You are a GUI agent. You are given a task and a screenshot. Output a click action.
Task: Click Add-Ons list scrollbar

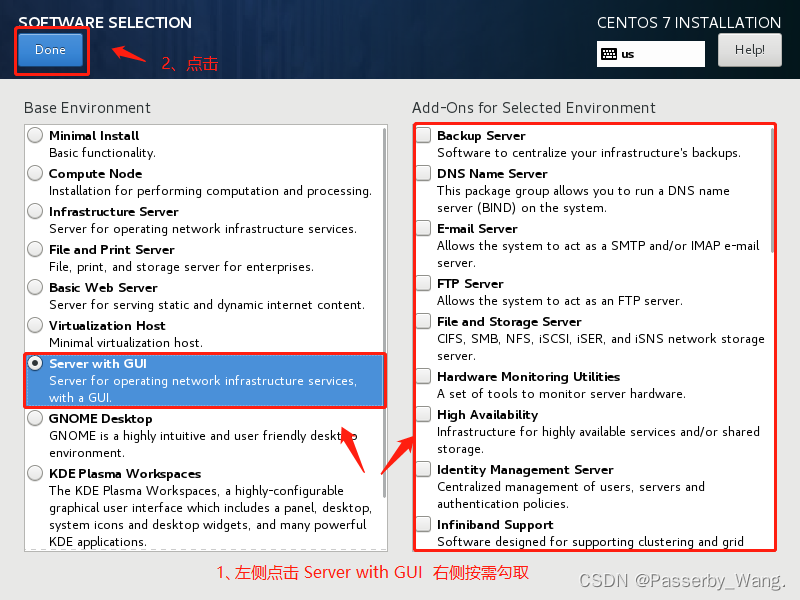[x=772, y=190]
